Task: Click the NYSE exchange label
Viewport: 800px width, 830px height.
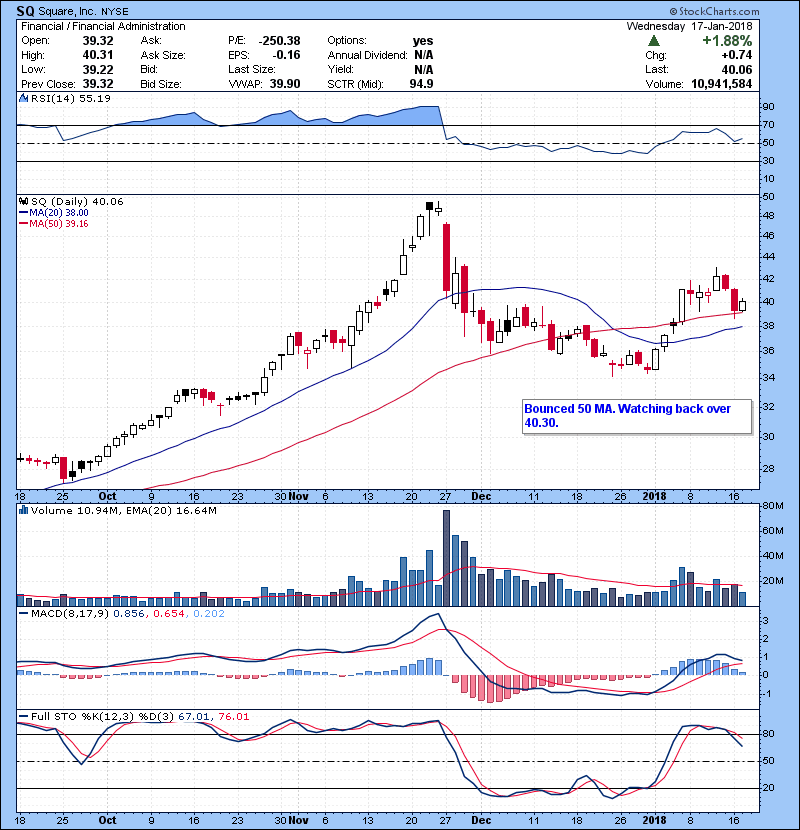Action: click(115, 11)
